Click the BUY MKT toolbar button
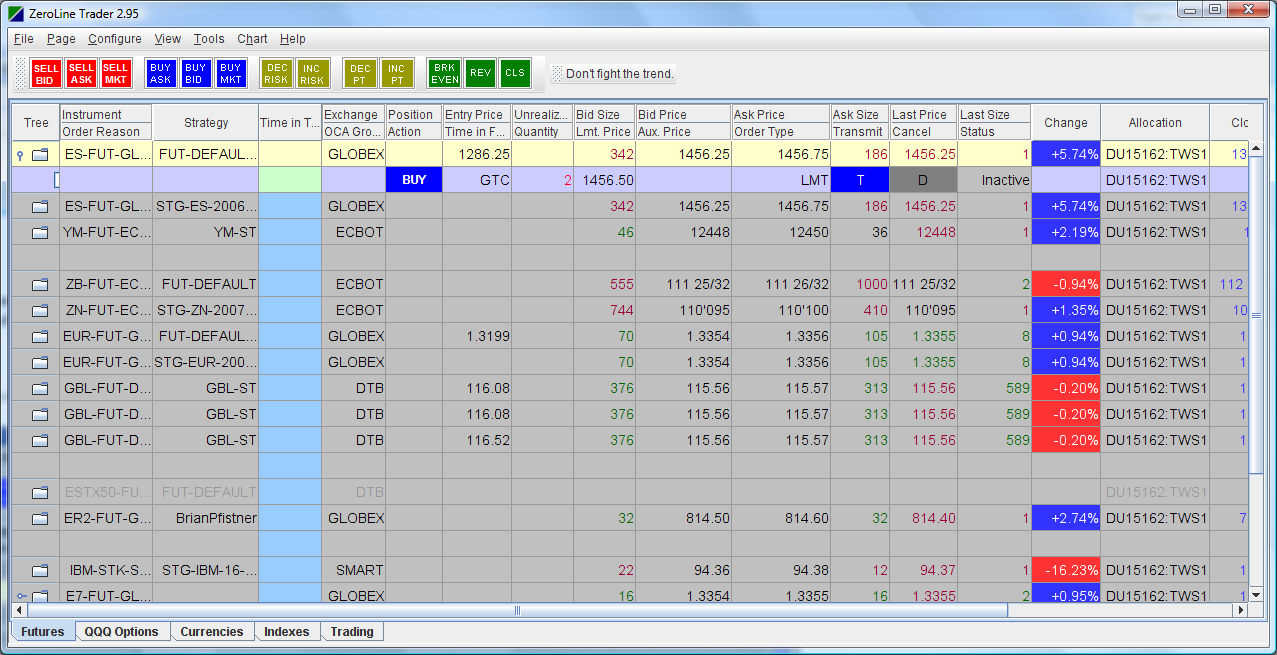The height and width of the screenshot is (655, 1277). (x=230, y=73)
